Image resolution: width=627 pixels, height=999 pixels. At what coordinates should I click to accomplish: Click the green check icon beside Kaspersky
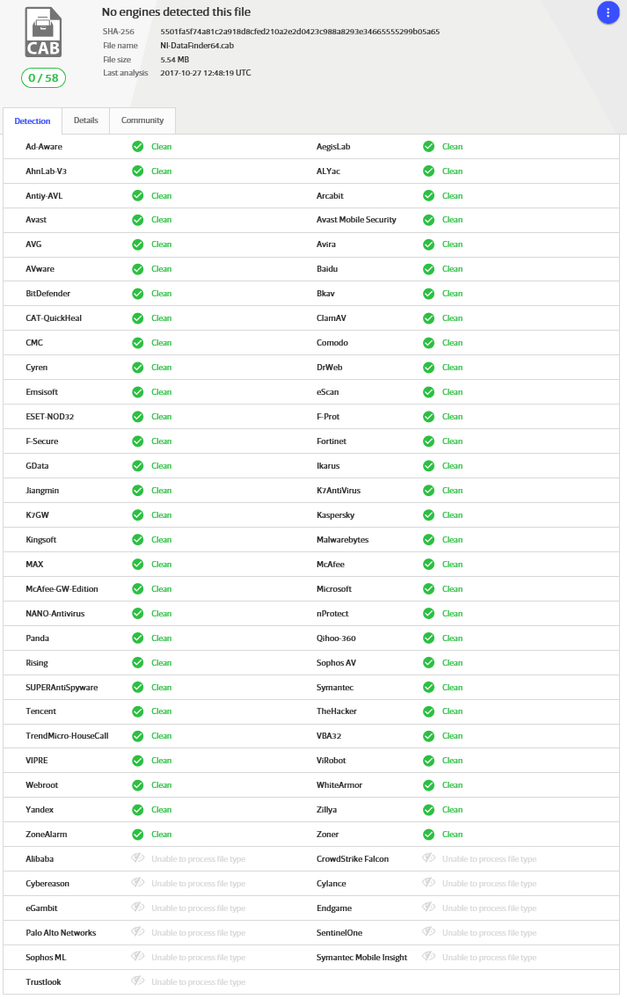click(x=428, y=515)
